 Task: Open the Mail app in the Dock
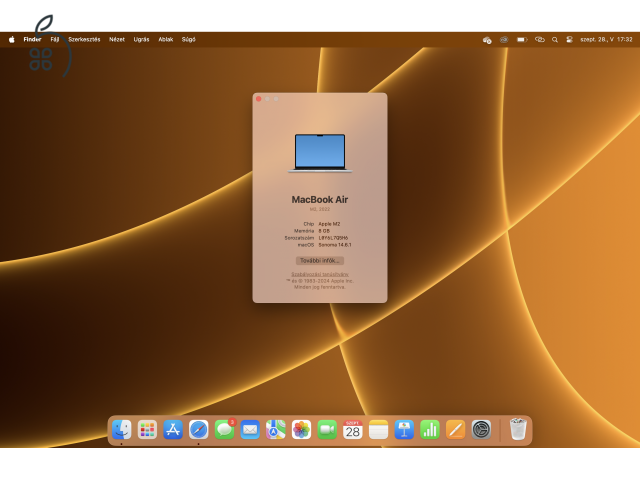pos(250,430)
